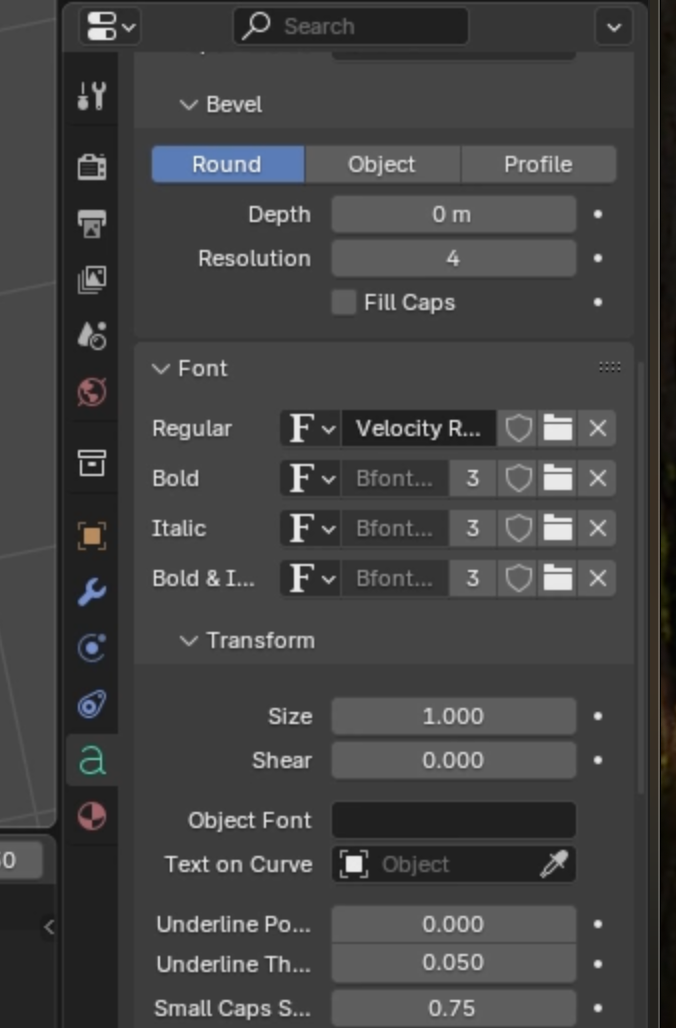Click the Bold Bfont name field
The height and width of the screenshot is (1028, 676).
coord(395,479)
